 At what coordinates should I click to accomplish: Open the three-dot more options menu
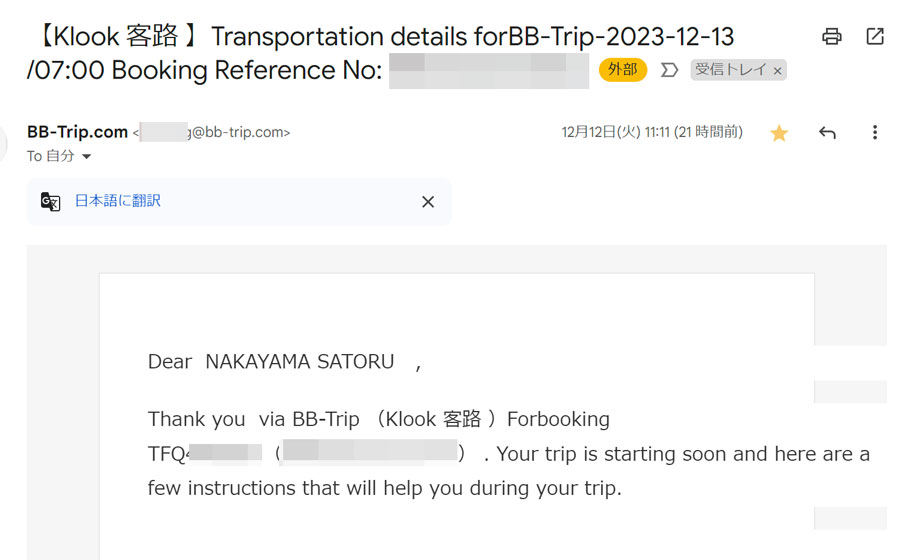tap(874, 133)
